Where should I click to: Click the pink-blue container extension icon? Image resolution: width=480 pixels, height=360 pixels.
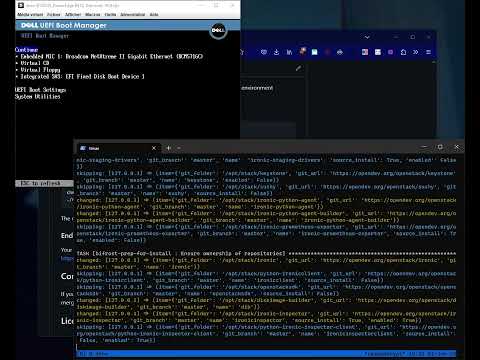365,52
